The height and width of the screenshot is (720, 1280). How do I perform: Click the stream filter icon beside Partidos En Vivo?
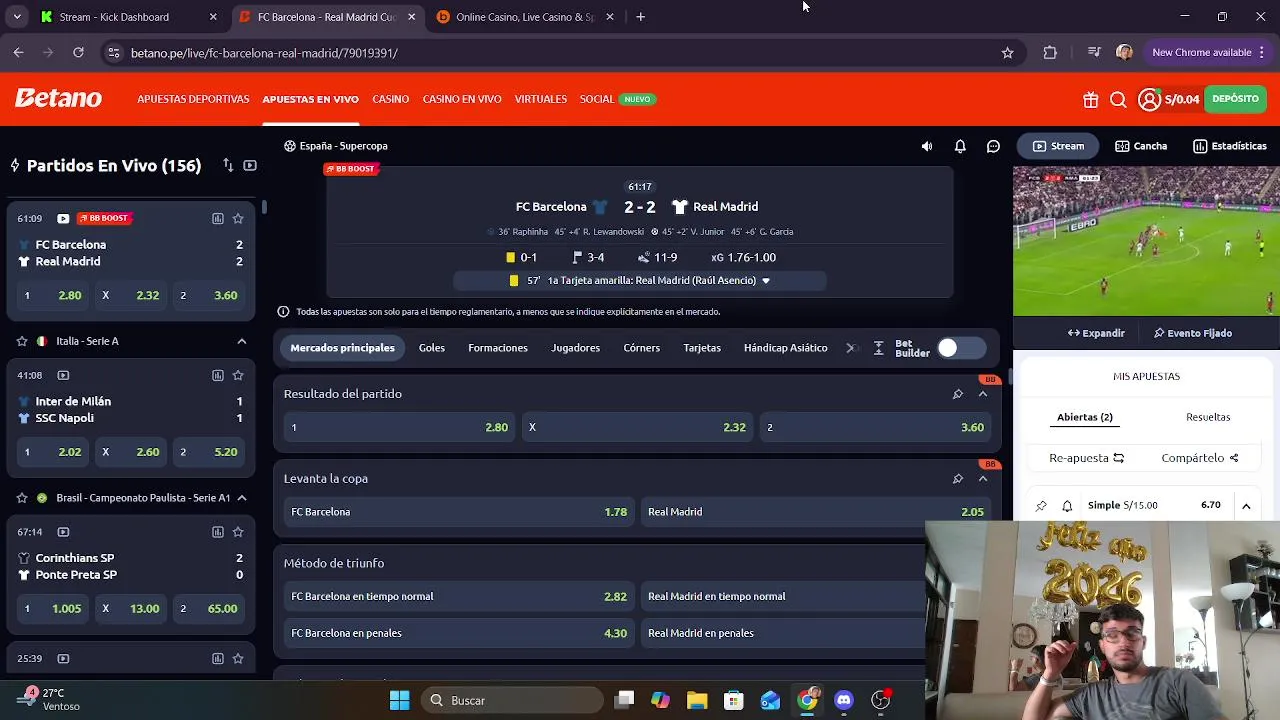coord(250,165)
